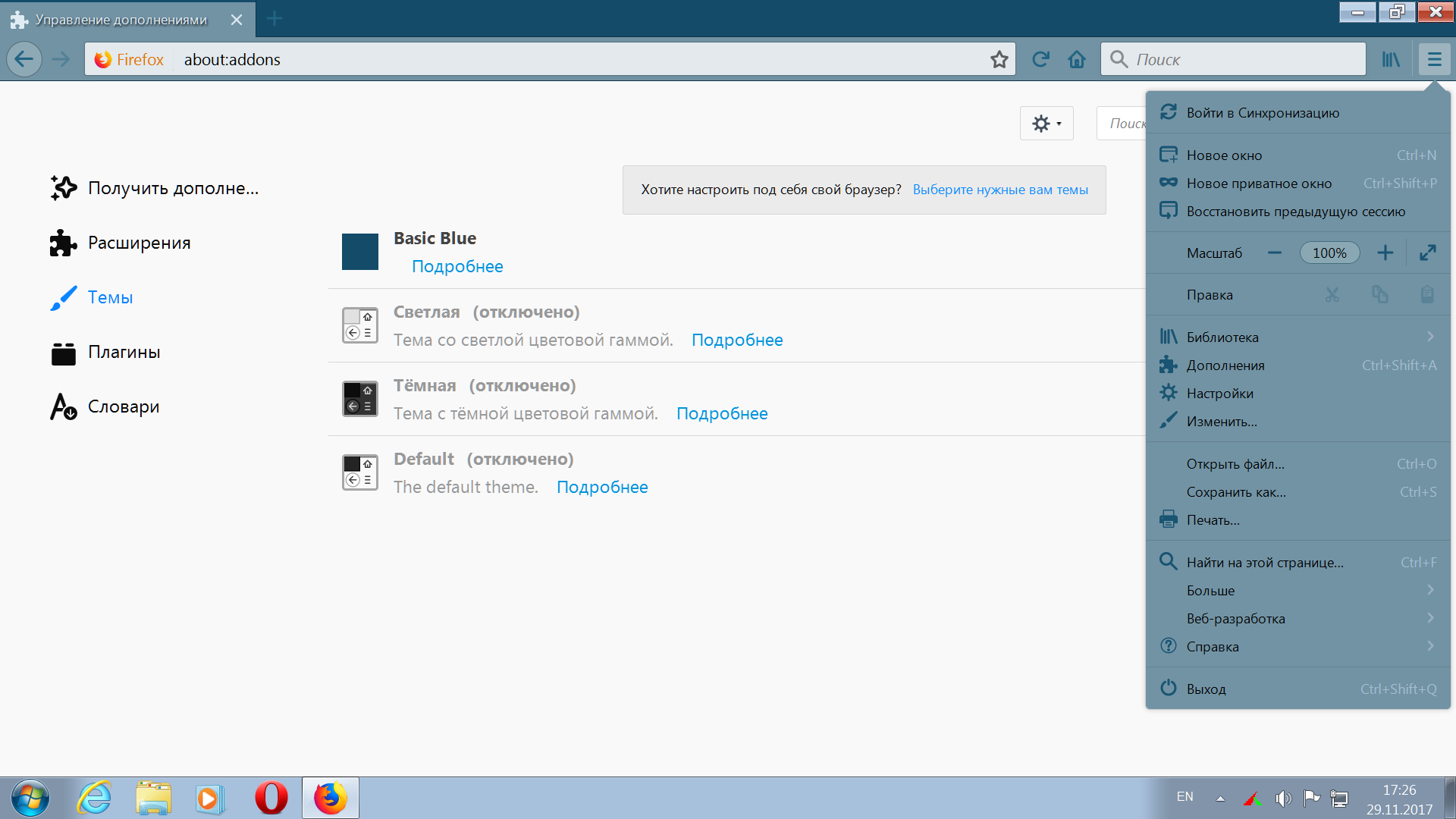Image resolution: width=1456 pixels, height=819 pixels.
Task: Open a new tab with plus button
Action: point(275,19)
